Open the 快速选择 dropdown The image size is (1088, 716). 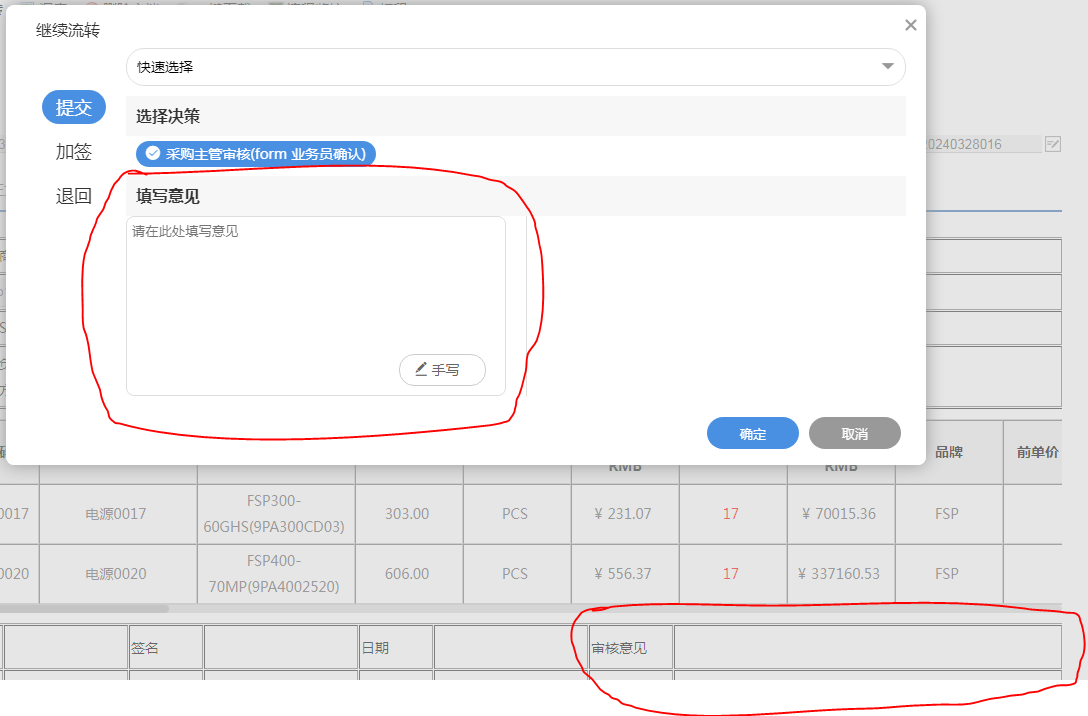pos(516,67)
